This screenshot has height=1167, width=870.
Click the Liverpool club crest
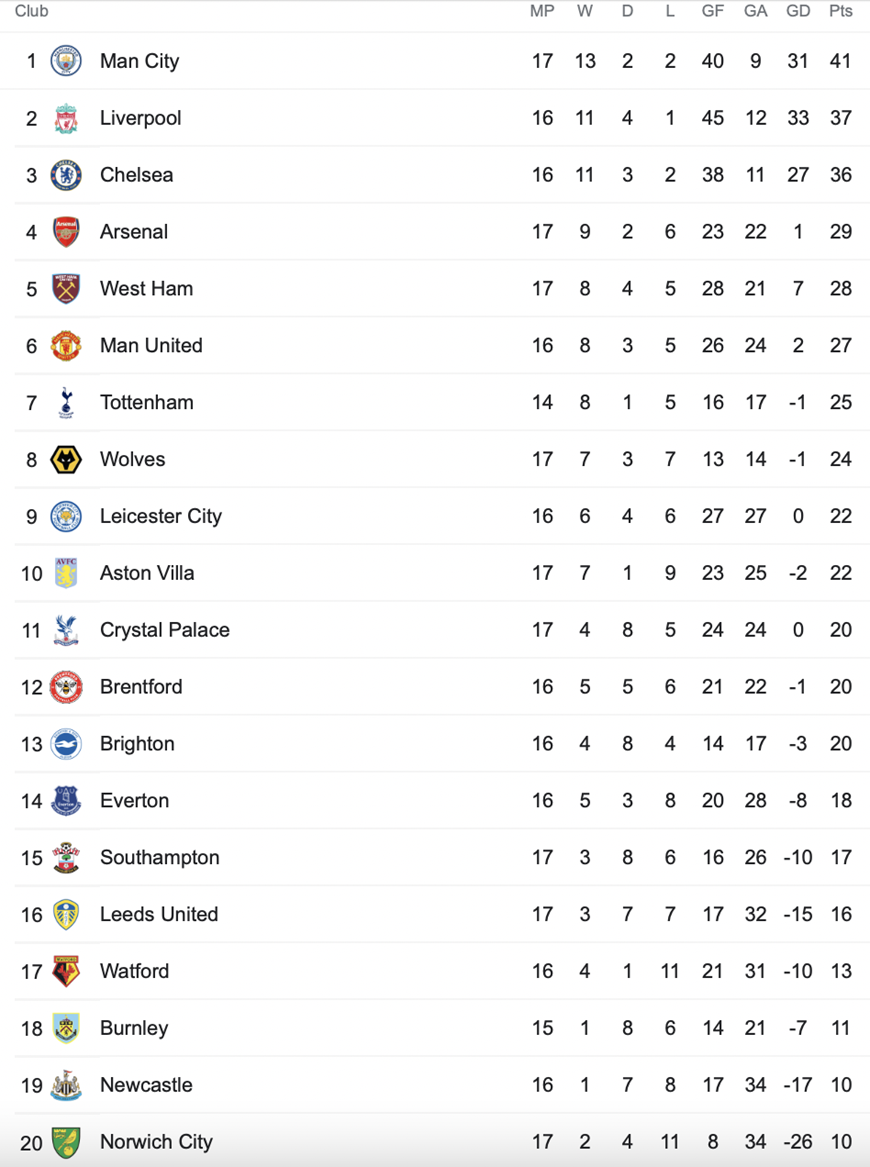point(66,118)
